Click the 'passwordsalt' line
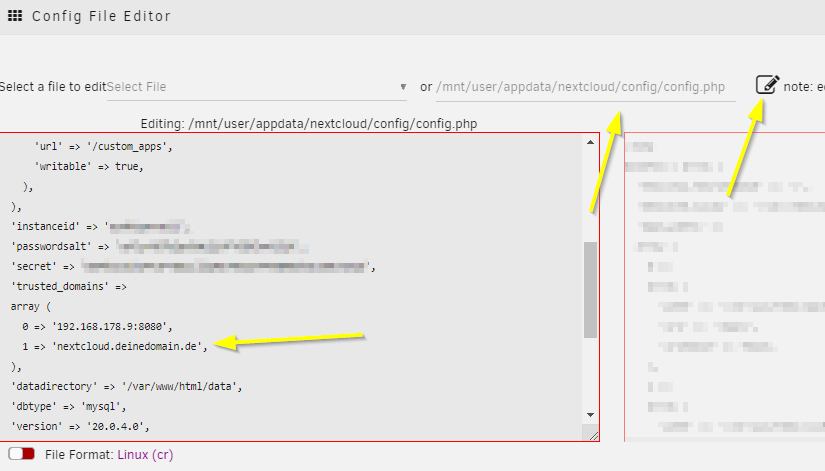Screen dimensions: 825x471 (158, 246)
